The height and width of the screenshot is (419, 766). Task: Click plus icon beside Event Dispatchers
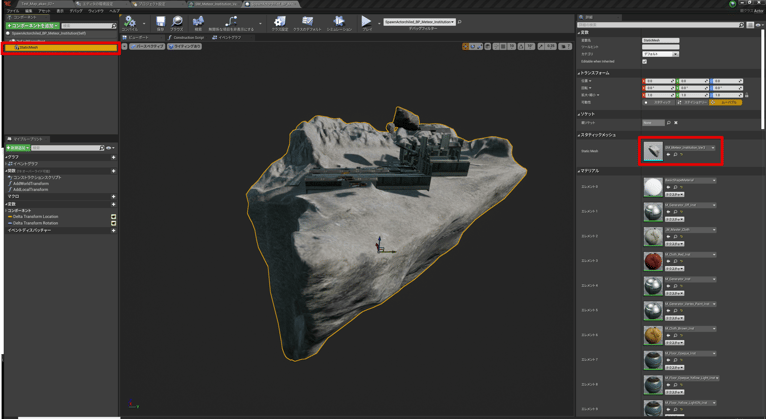click(113, 230)
